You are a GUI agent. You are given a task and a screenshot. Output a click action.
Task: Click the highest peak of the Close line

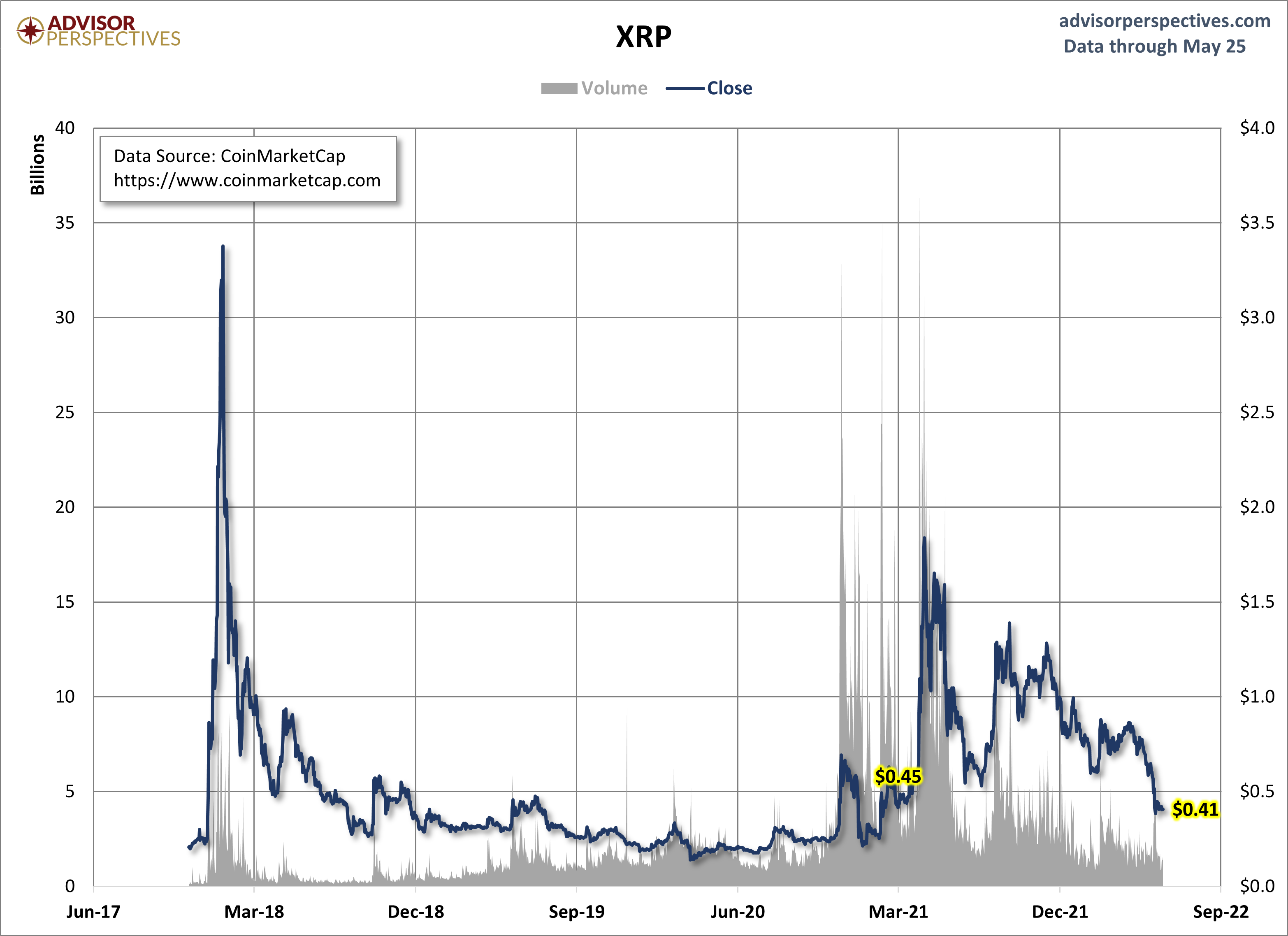click(223, 246)
